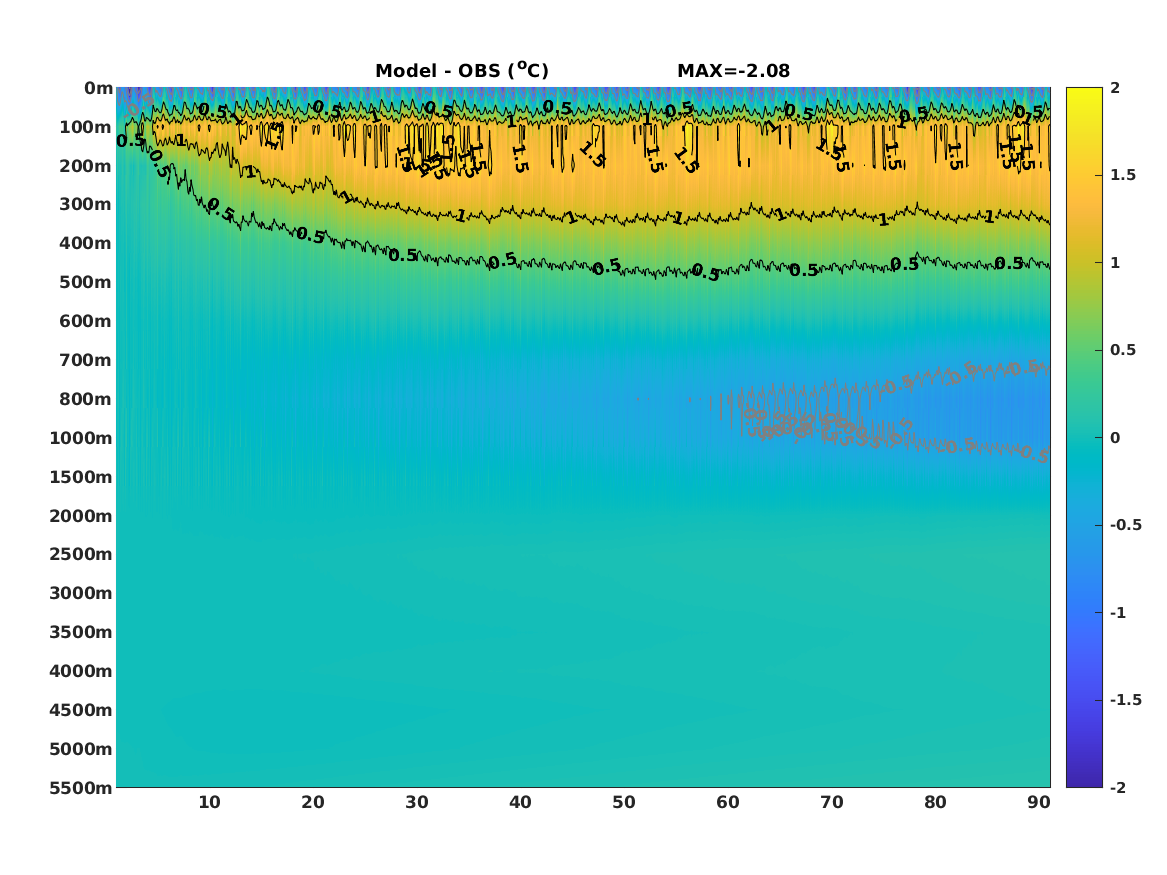Select the "600m" depth axis label
Viewport: 1167px width, 875px height.
point(86,321)
